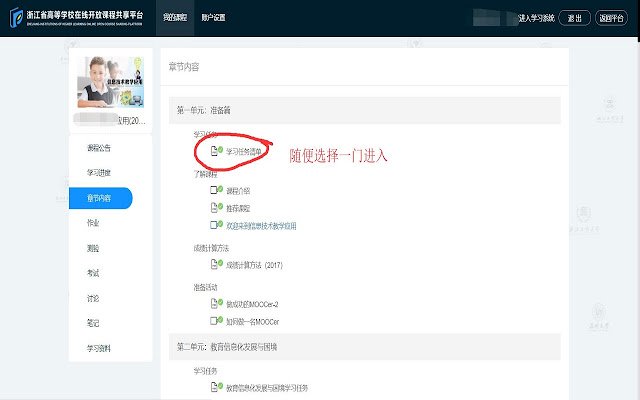640x400 pixels.
Task: Click document icon beside 学习任务清单
Action: (213, 151)
